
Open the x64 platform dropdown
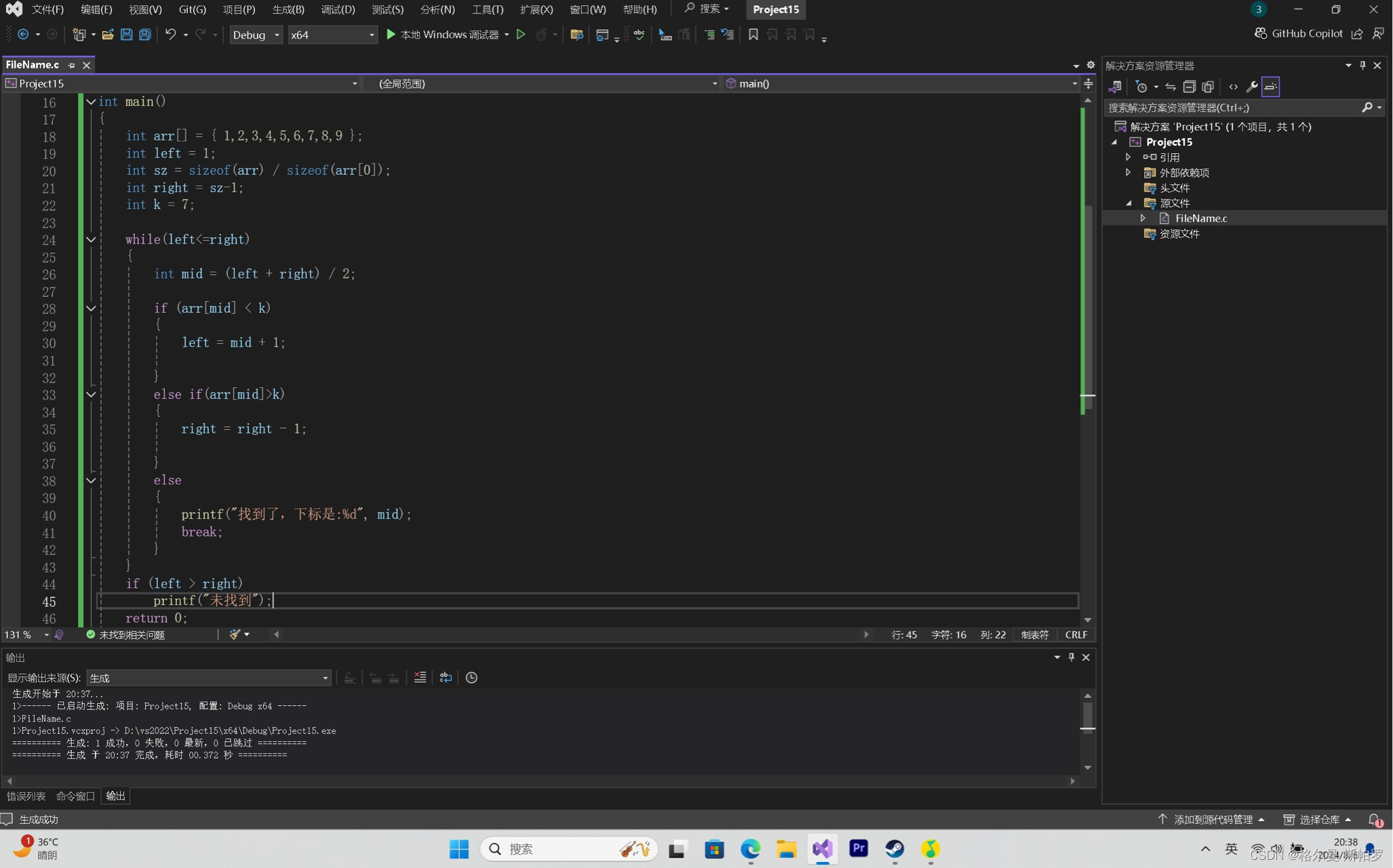point(332,35)
